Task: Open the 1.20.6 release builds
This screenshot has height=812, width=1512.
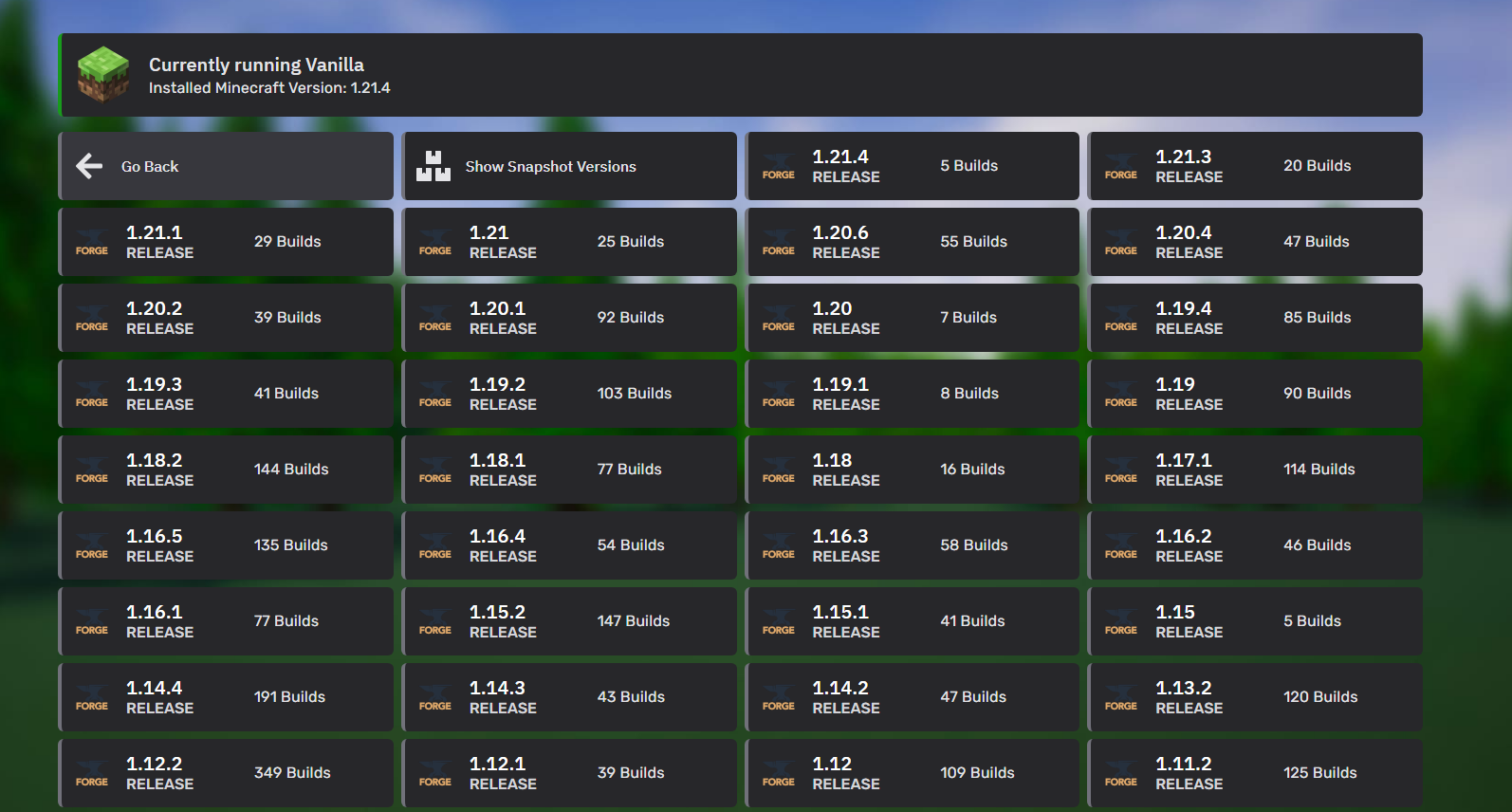Action: pos(913,242)
